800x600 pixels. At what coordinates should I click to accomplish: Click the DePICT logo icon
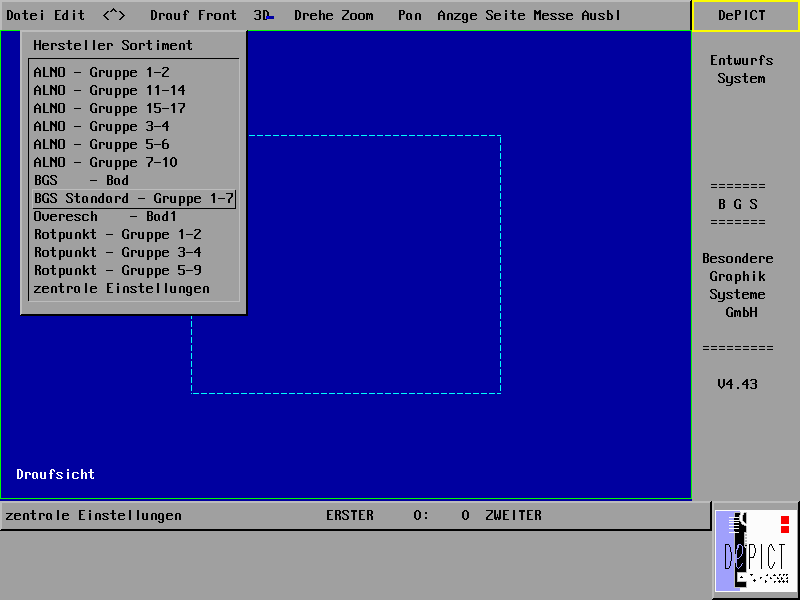tap(756, 550)
